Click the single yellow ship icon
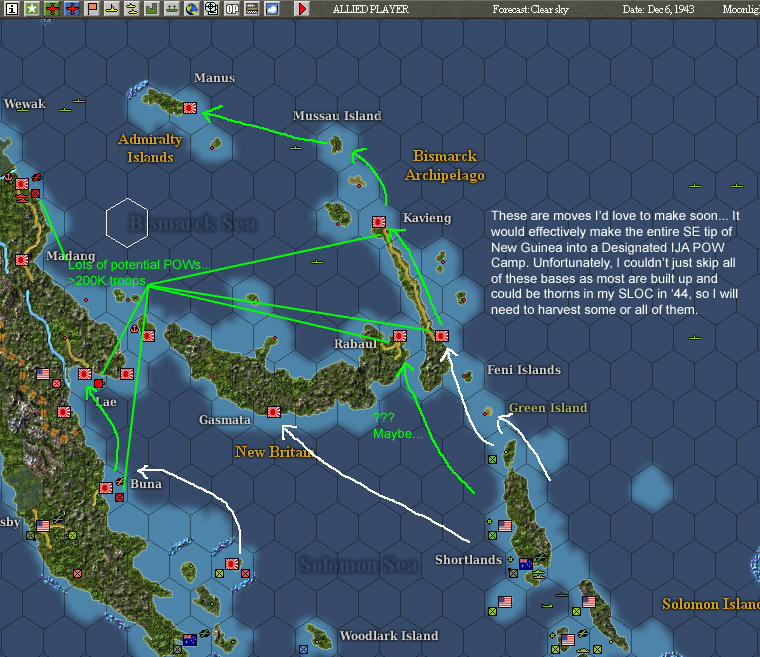 point(112,9)
